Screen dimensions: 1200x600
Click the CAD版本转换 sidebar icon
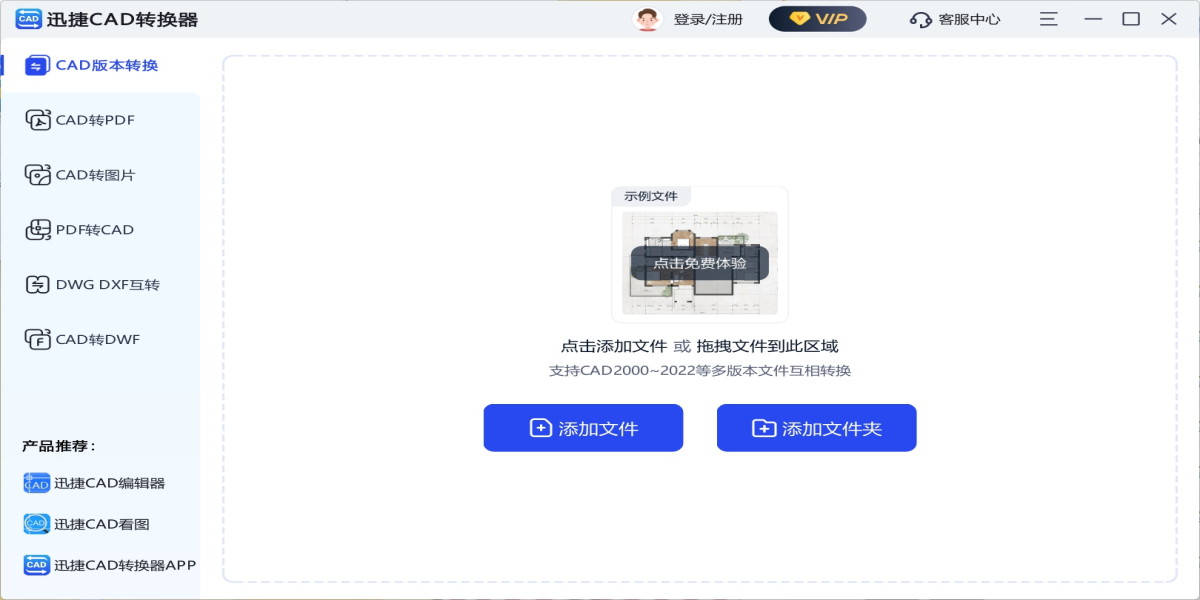[37, 66]
